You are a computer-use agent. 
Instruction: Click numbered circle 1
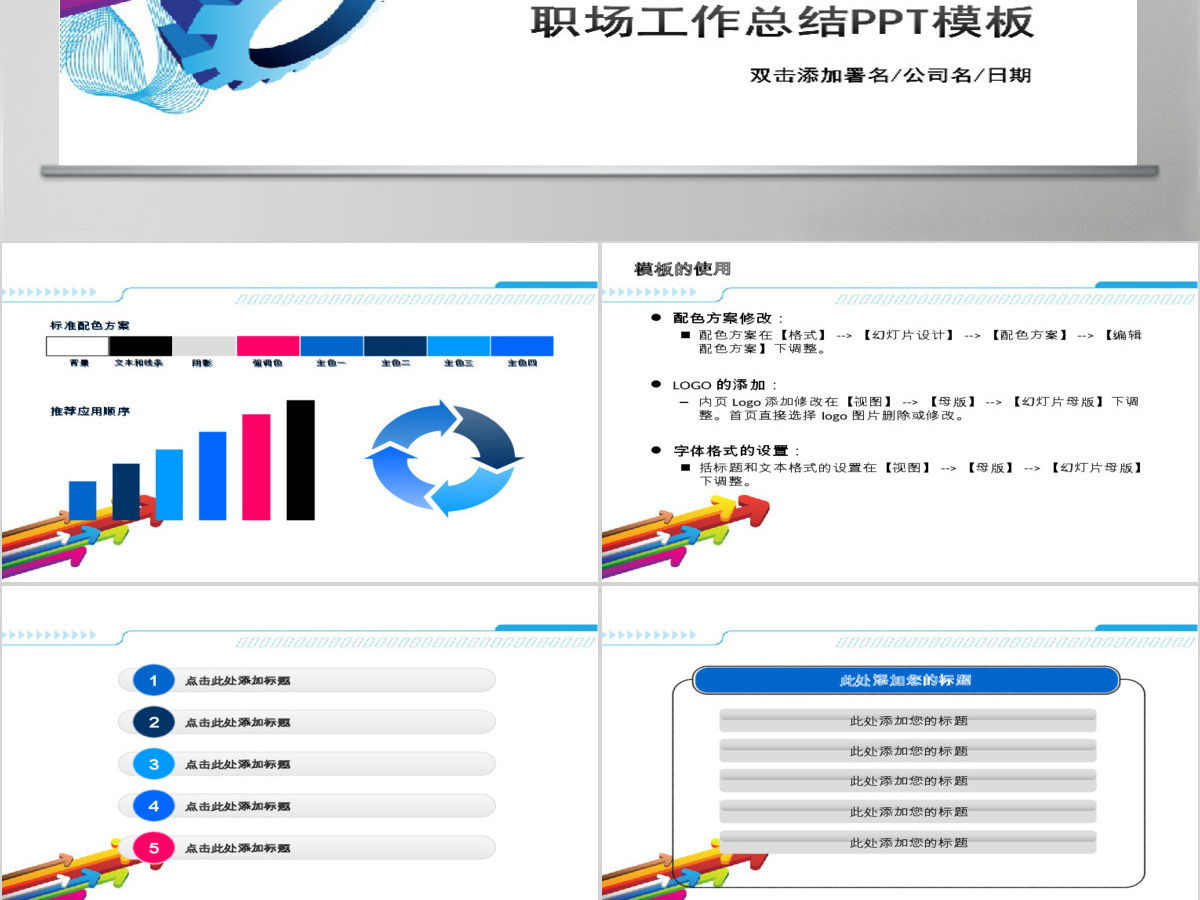coord(153,680)
